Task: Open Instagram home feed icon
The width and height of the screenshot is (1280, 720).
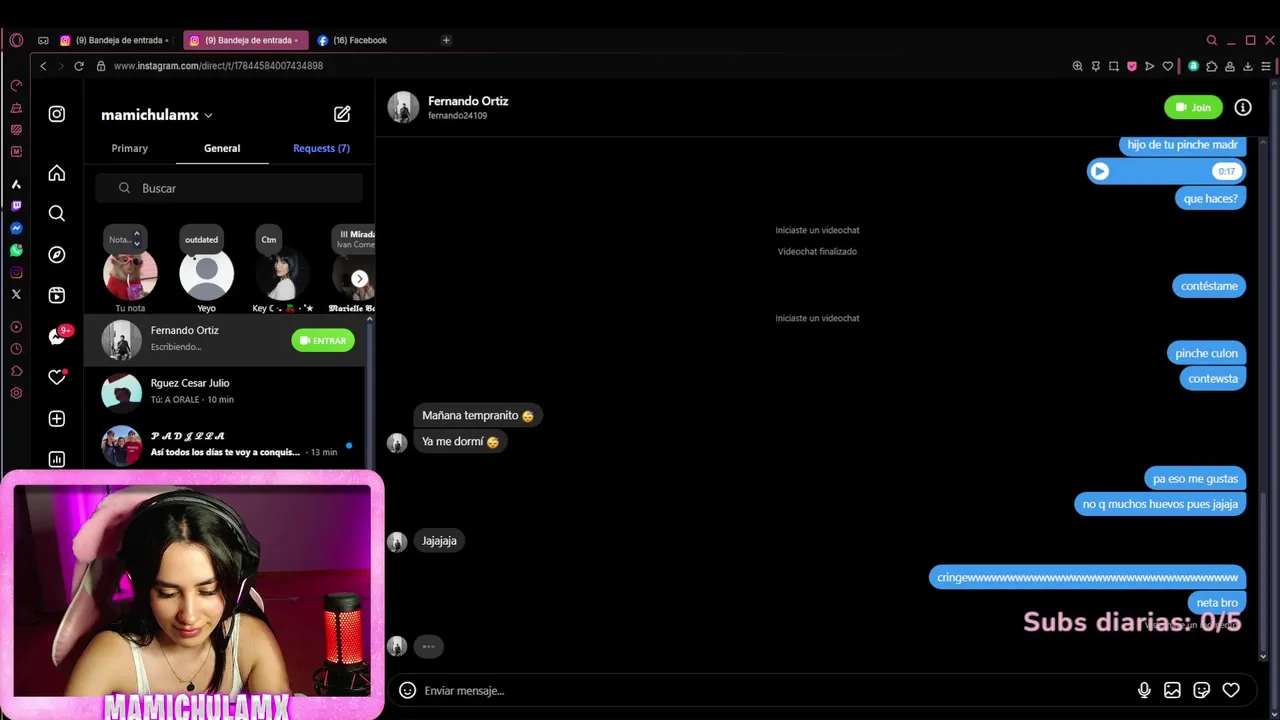Action: click(57, 173)
